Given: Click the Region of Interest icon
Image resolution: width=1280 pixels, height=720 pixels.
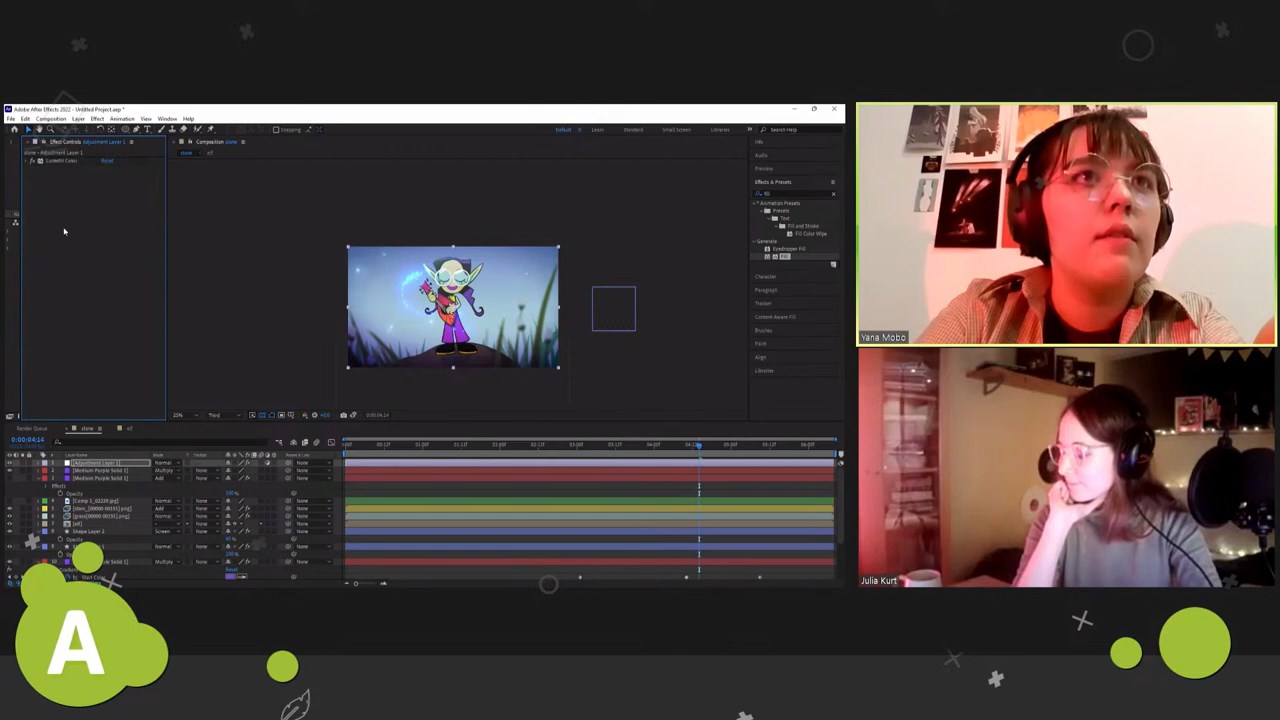Looking at the screenshot, I should click(281, 415).
